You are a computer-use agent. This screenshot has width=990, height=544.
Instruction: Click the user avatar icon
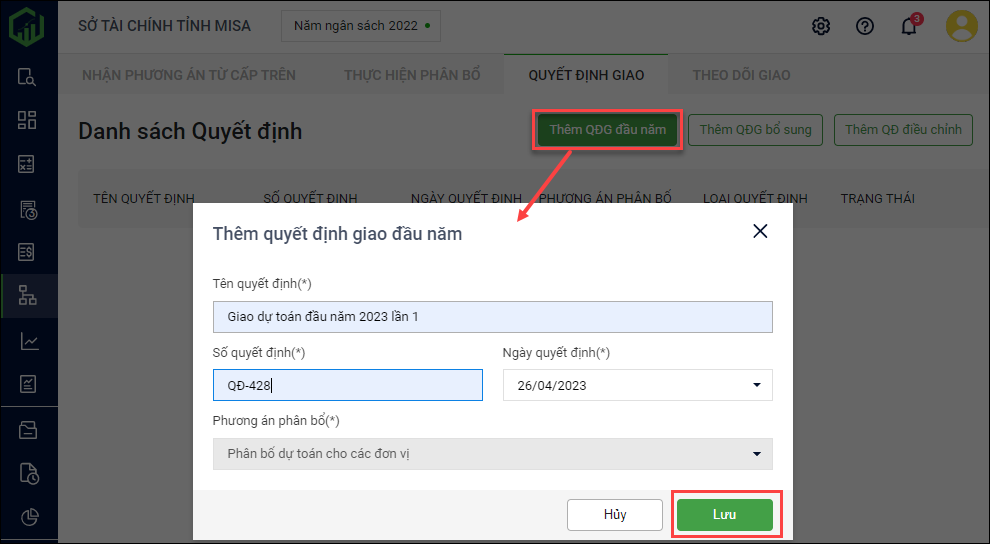(962, 26)
